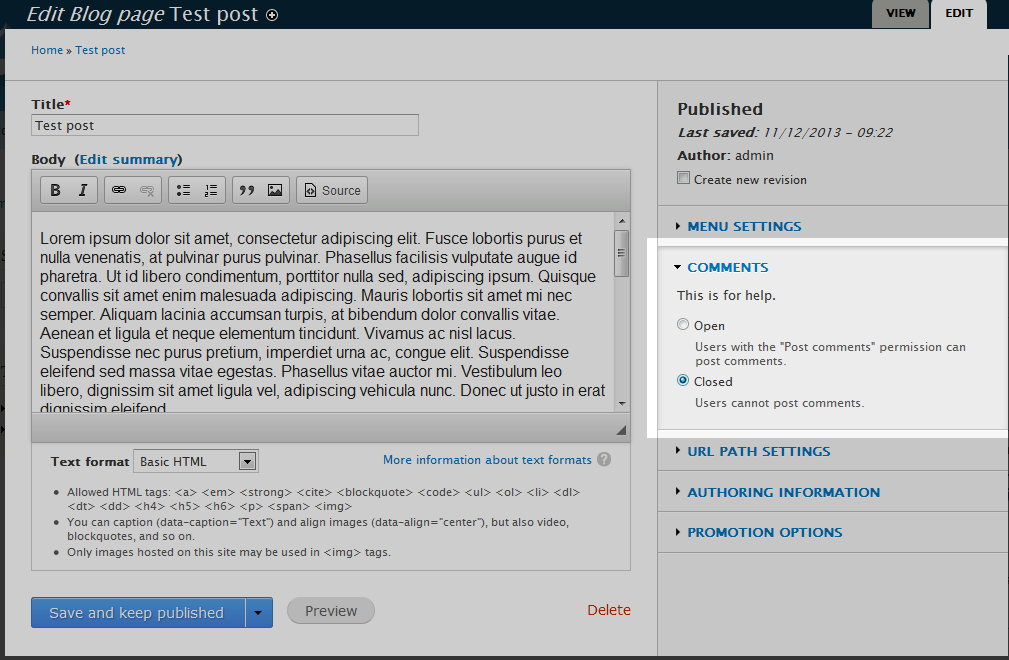Image resolution: width=1009 pixels, height=660 pixels.
Task: Click the Delete link
Action: point(609,610)
